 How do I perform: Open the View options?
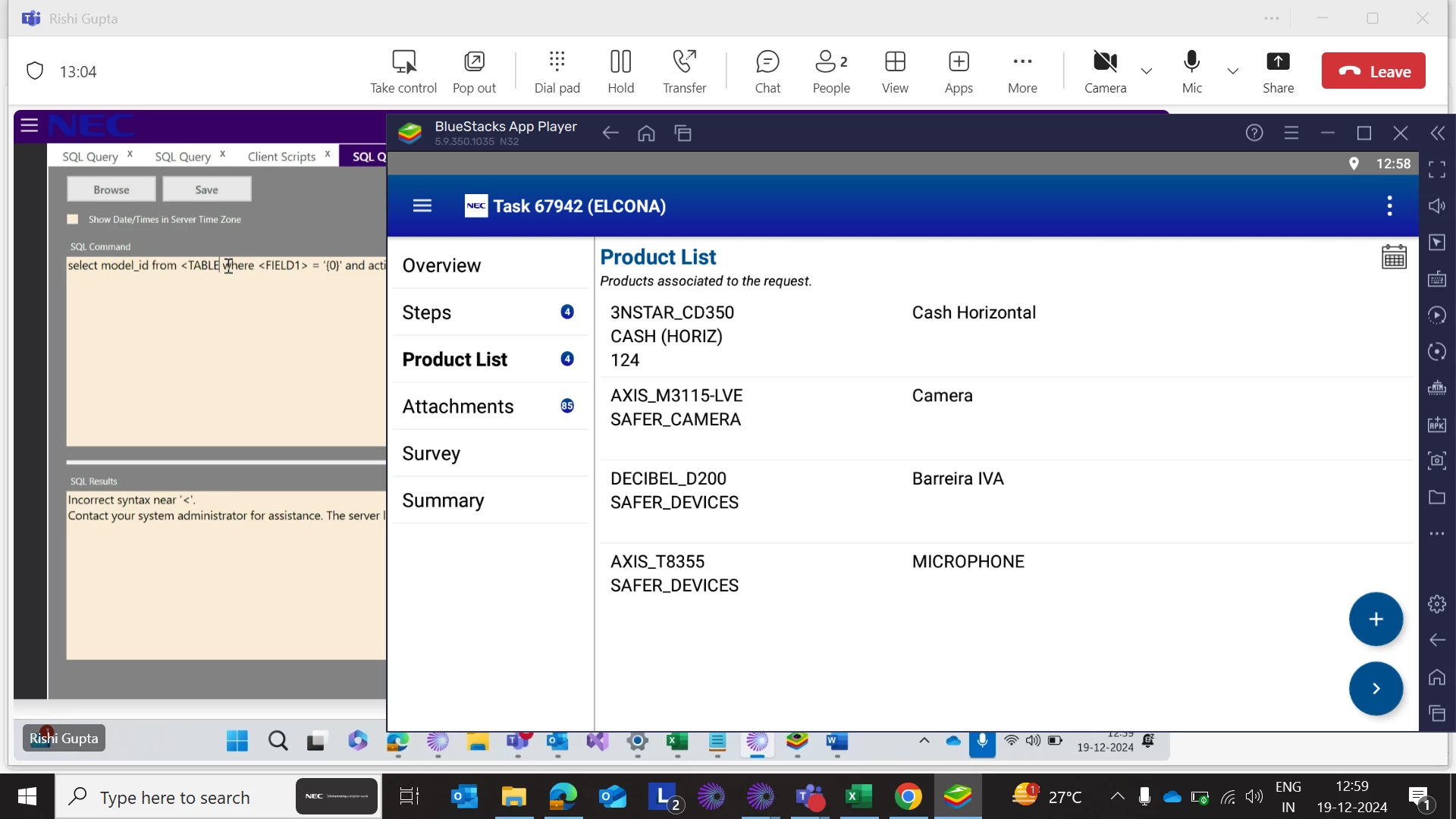(895, 72)
